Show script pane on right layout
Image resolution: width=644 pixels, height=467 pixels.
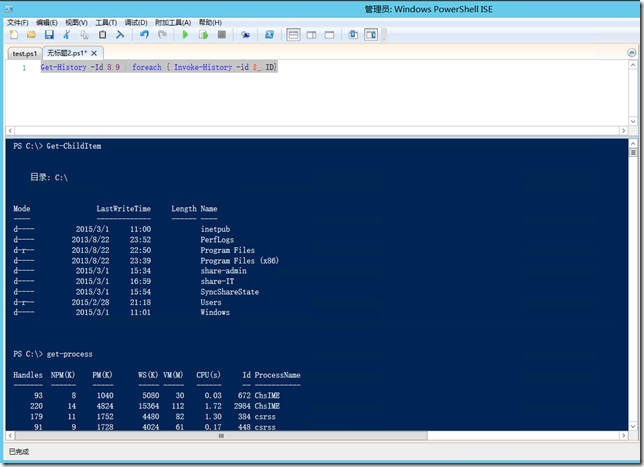coord(312,35)
